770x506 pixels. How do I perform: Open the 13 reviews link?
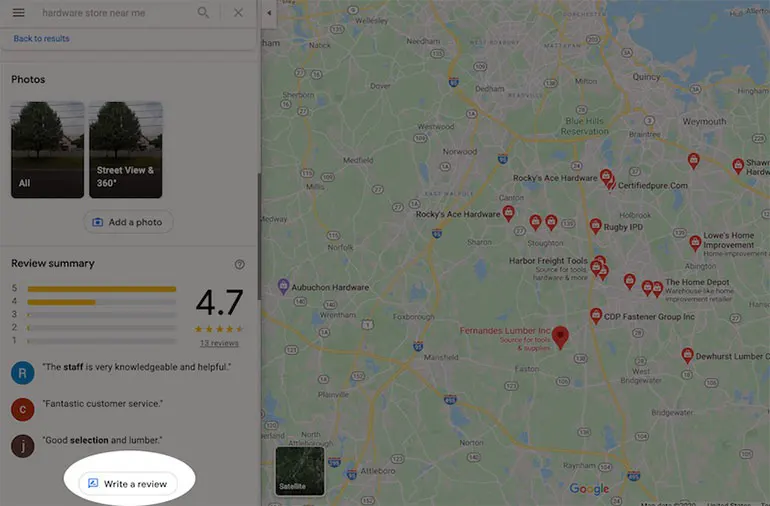click(x=219, y=343)
